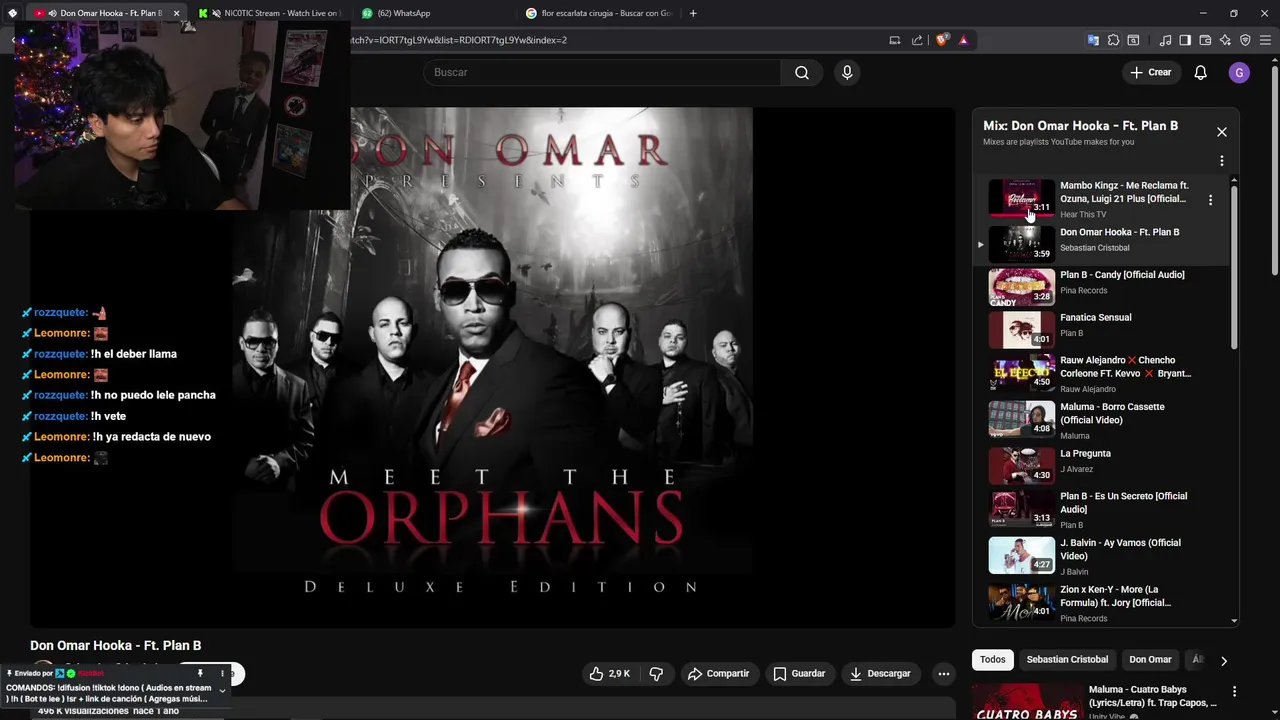The width and height of the screenshot is (1280, 720).
Task: Click the Maluma Cuatro Babys thumbnail
Action: tap(1028, 701)
